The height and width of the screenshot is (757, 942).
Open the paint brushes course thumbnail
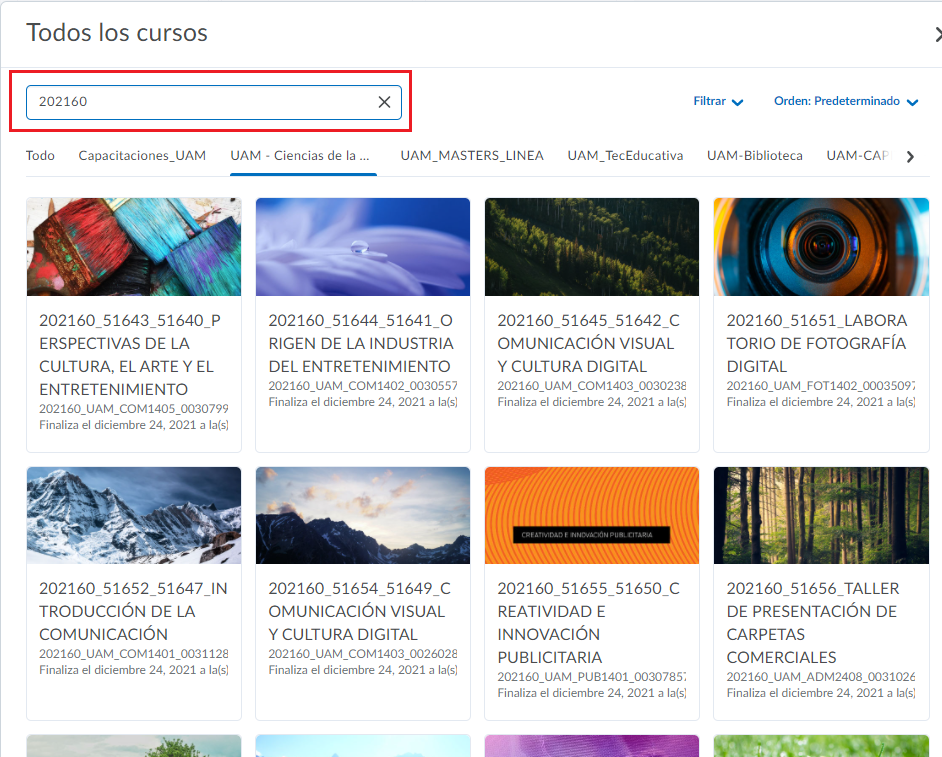click(x=134, y=247)
